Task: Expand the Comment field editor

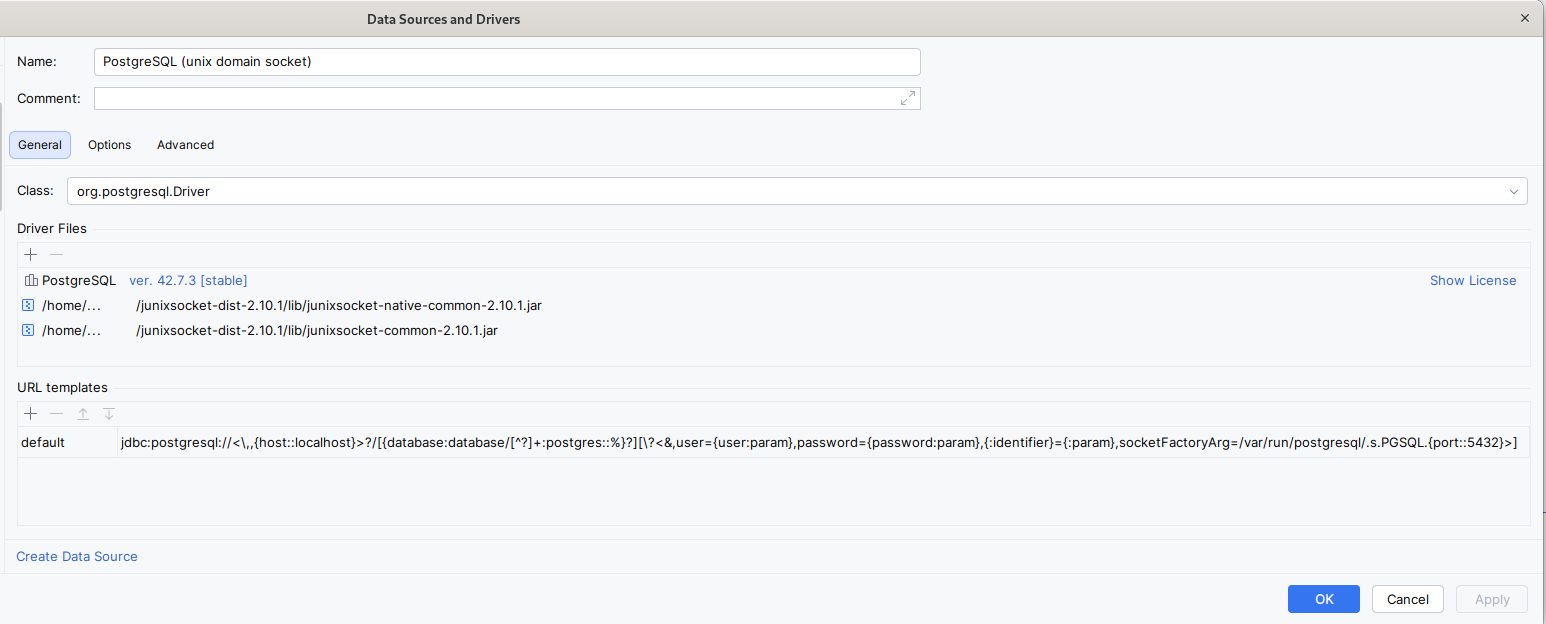Action: 907,98
